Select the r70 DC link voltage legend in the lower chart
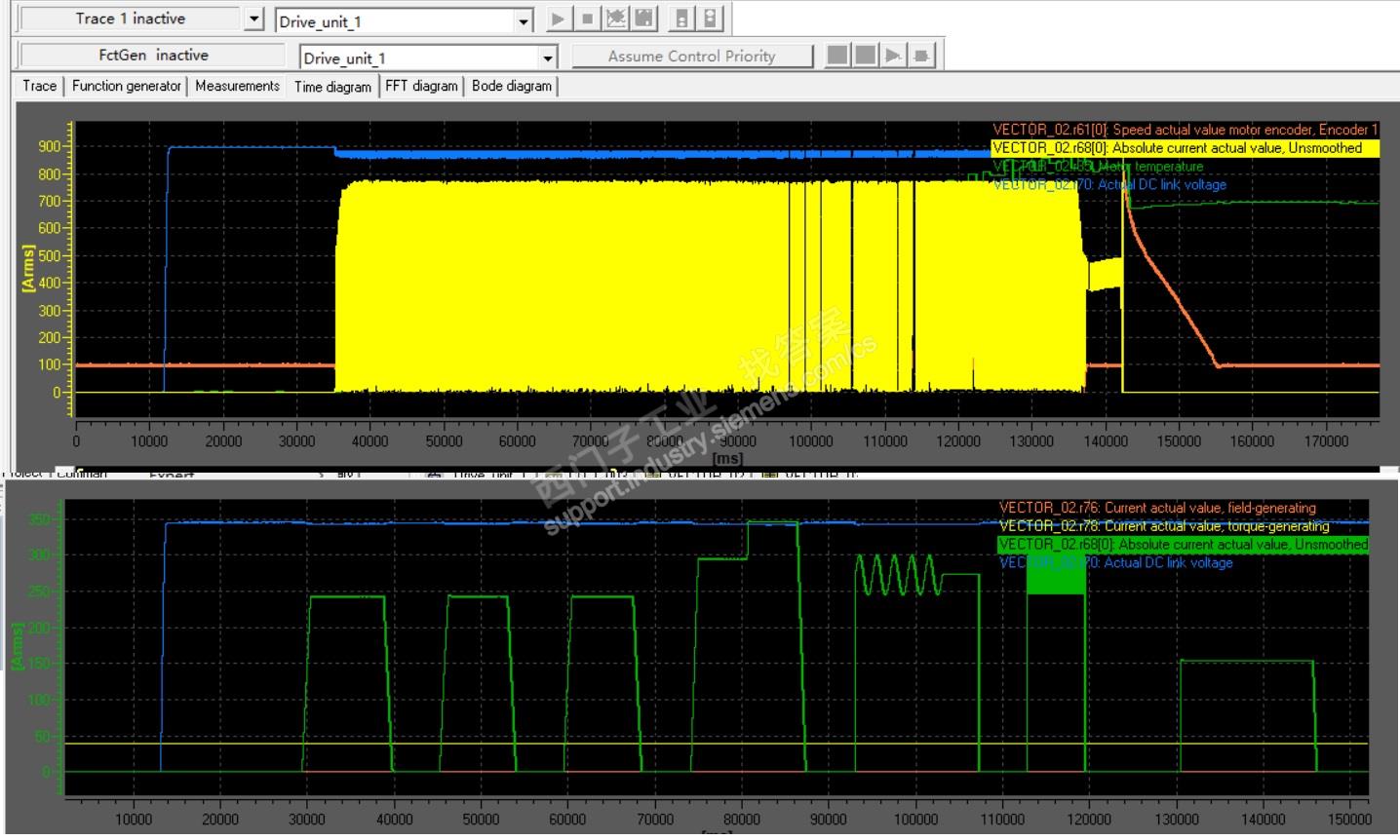Screen dimensions: 1400x840 [x=1116, y=563]
